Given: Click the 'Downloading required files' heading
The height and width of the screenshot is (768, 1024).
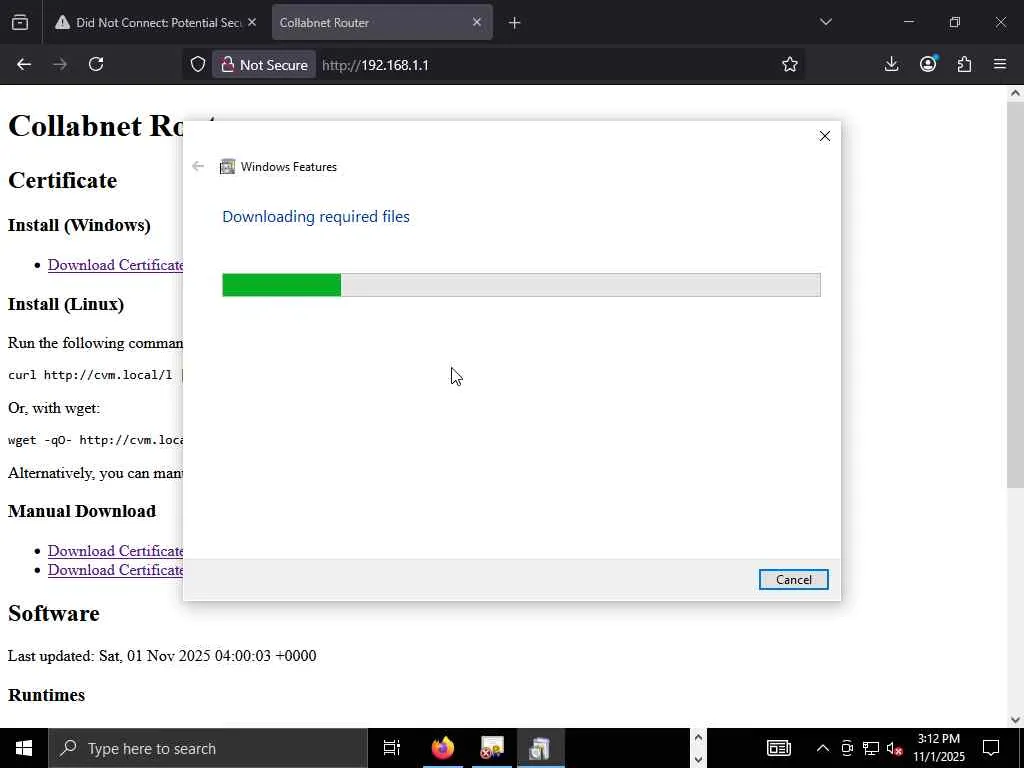Looking at the screenshot, I should 316,216.
